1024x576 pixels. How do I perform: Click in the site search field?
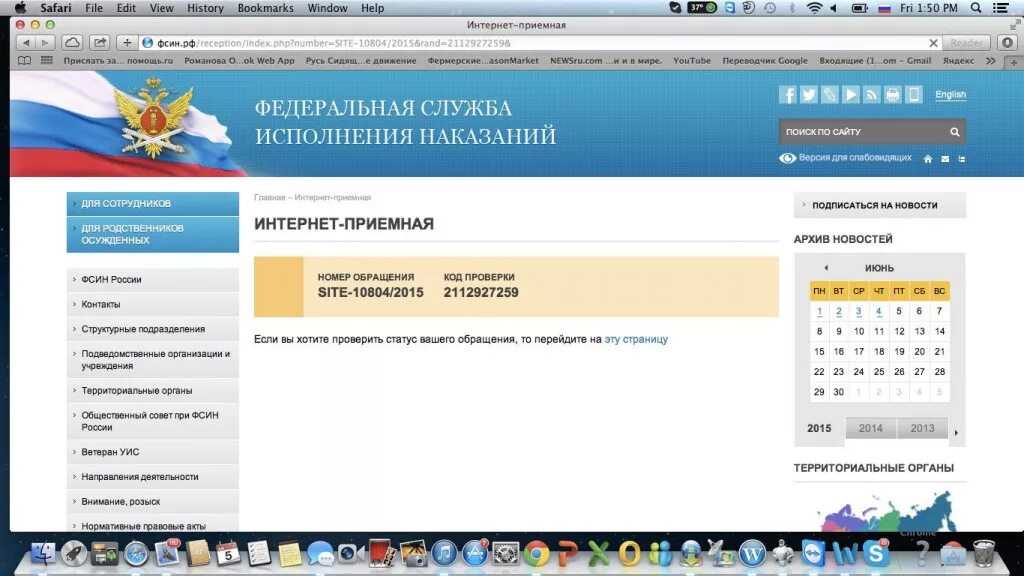(x=863, y=132)
